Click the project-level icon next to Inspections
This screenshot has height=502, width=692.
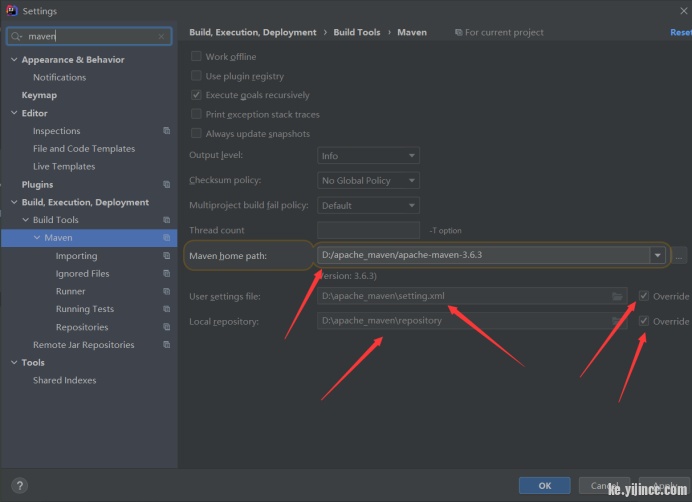point(166,131)
